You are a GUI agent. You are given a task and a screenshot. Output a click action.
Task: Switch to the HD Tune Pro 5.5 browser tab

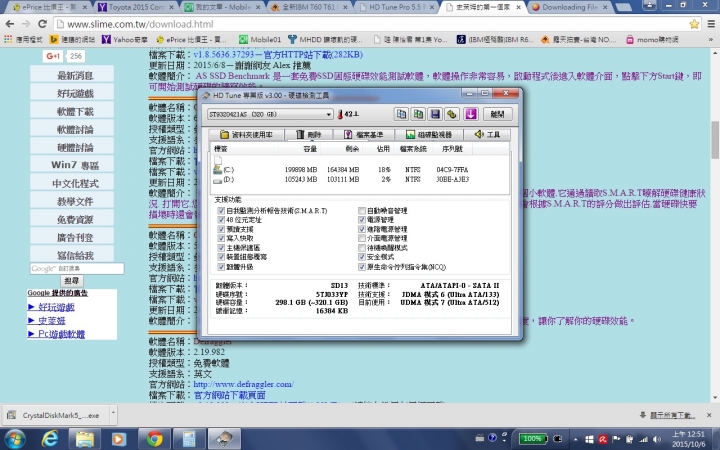coord(397,7)
